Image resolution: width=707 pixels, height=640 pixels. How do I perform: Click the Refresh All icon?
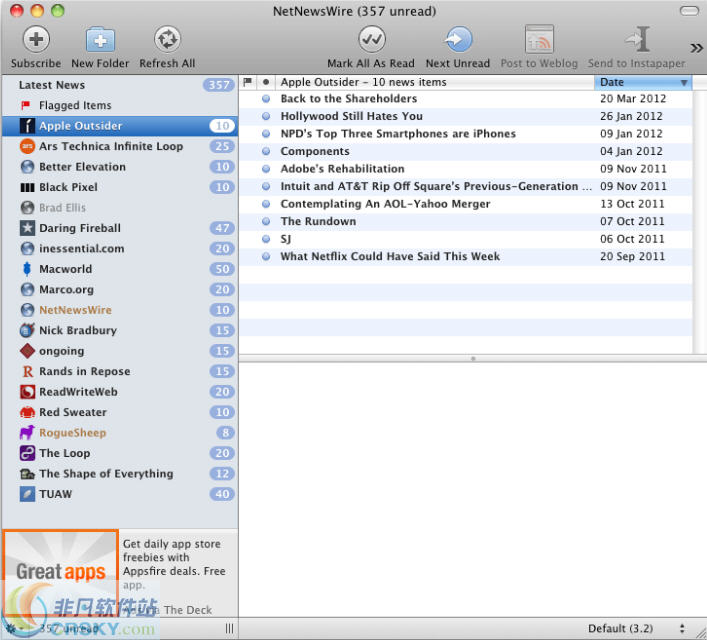click(x=167, y=39)
